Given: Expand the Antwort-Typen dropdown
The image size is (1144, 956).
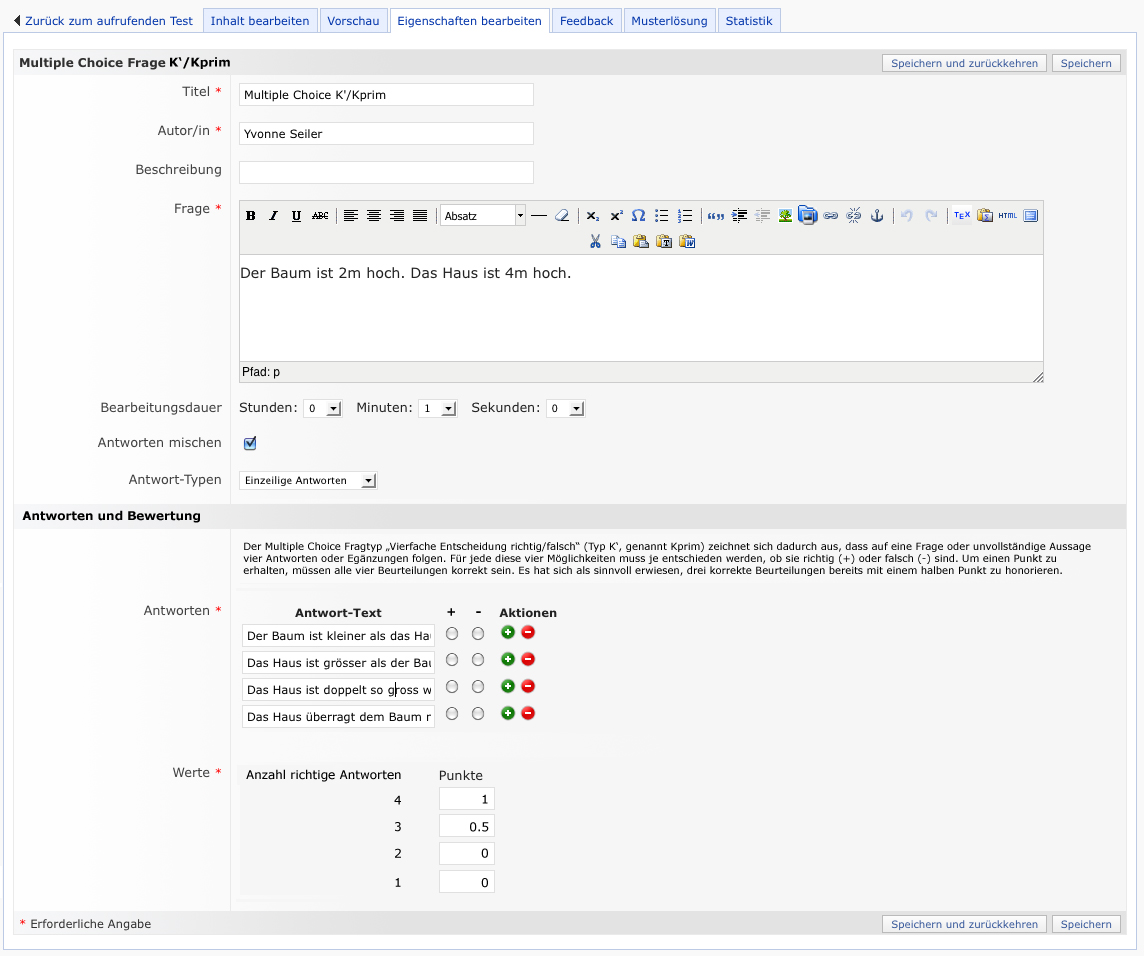Looking at the screenshot, I should 309,481.
